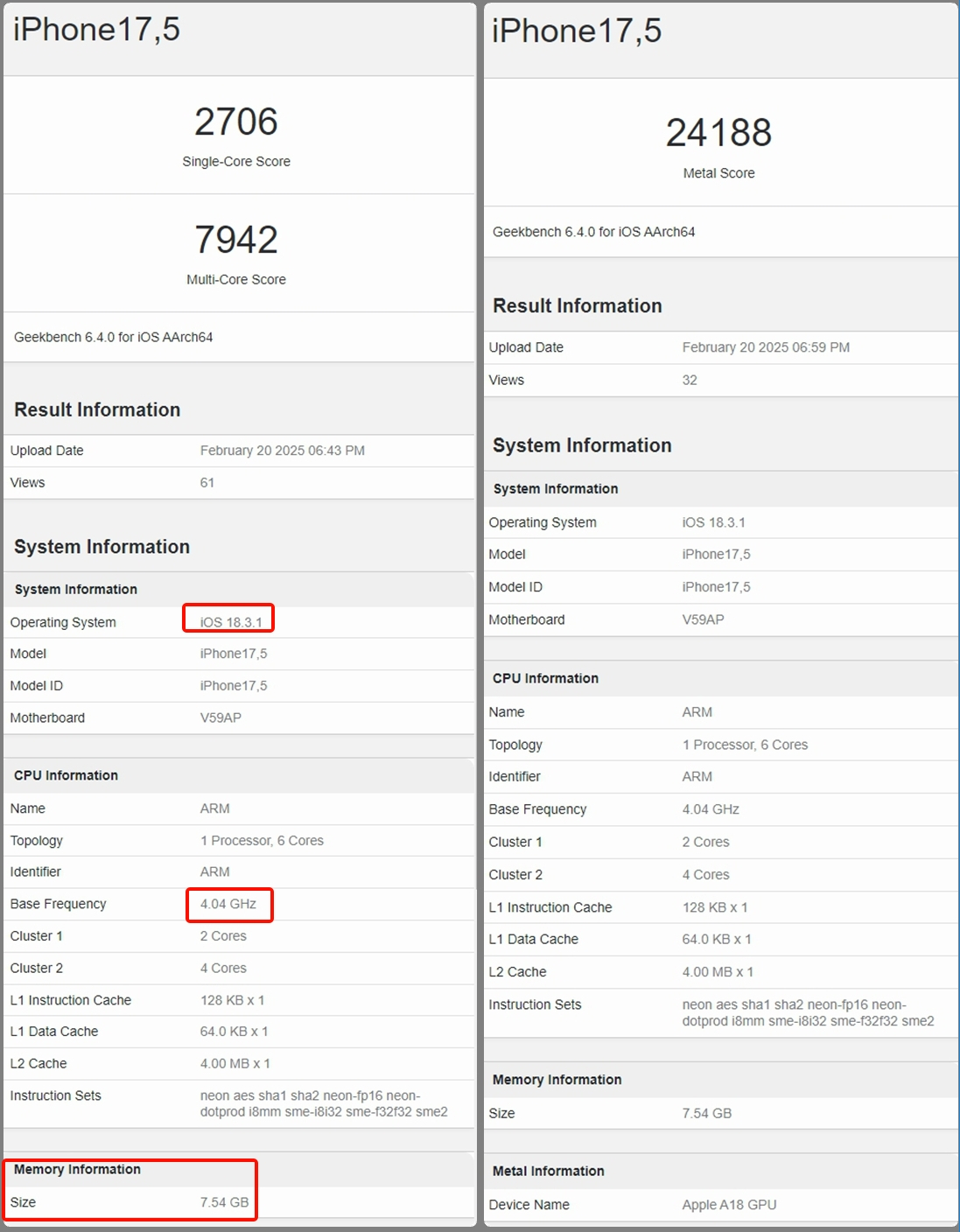Click Cluster 2 '4 Cores' on Metal score page

coord(705,874)
